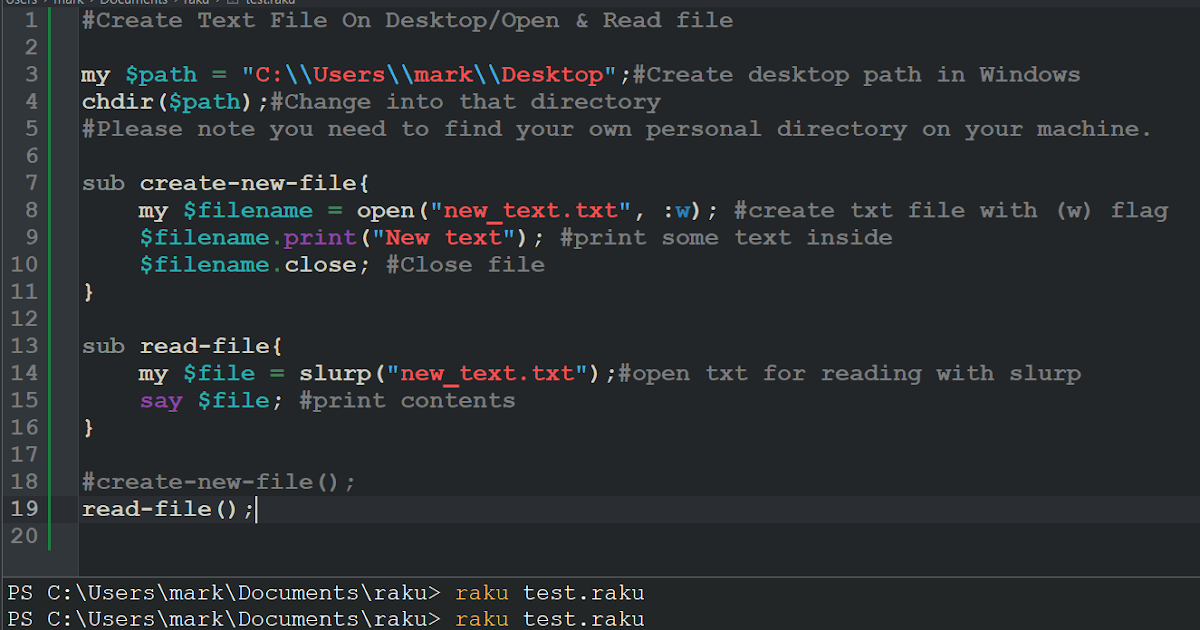Click the $file variable after say
The height and width of the screenshot is (630, 1200).
pyautogui.click(x=234, y=400)
